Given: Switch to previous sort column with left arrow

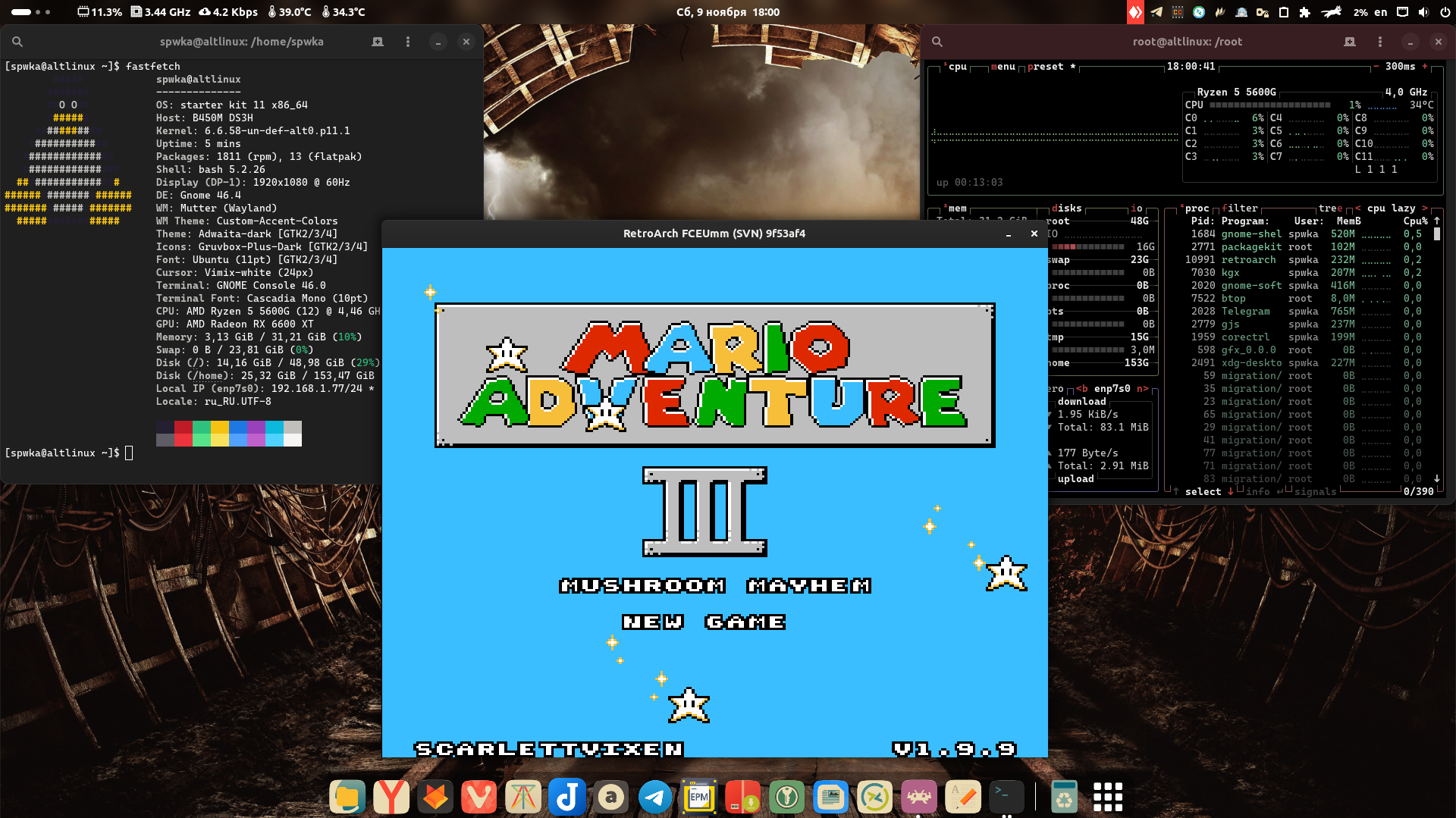Looking at the screenshot, I should pos(1358,208).
